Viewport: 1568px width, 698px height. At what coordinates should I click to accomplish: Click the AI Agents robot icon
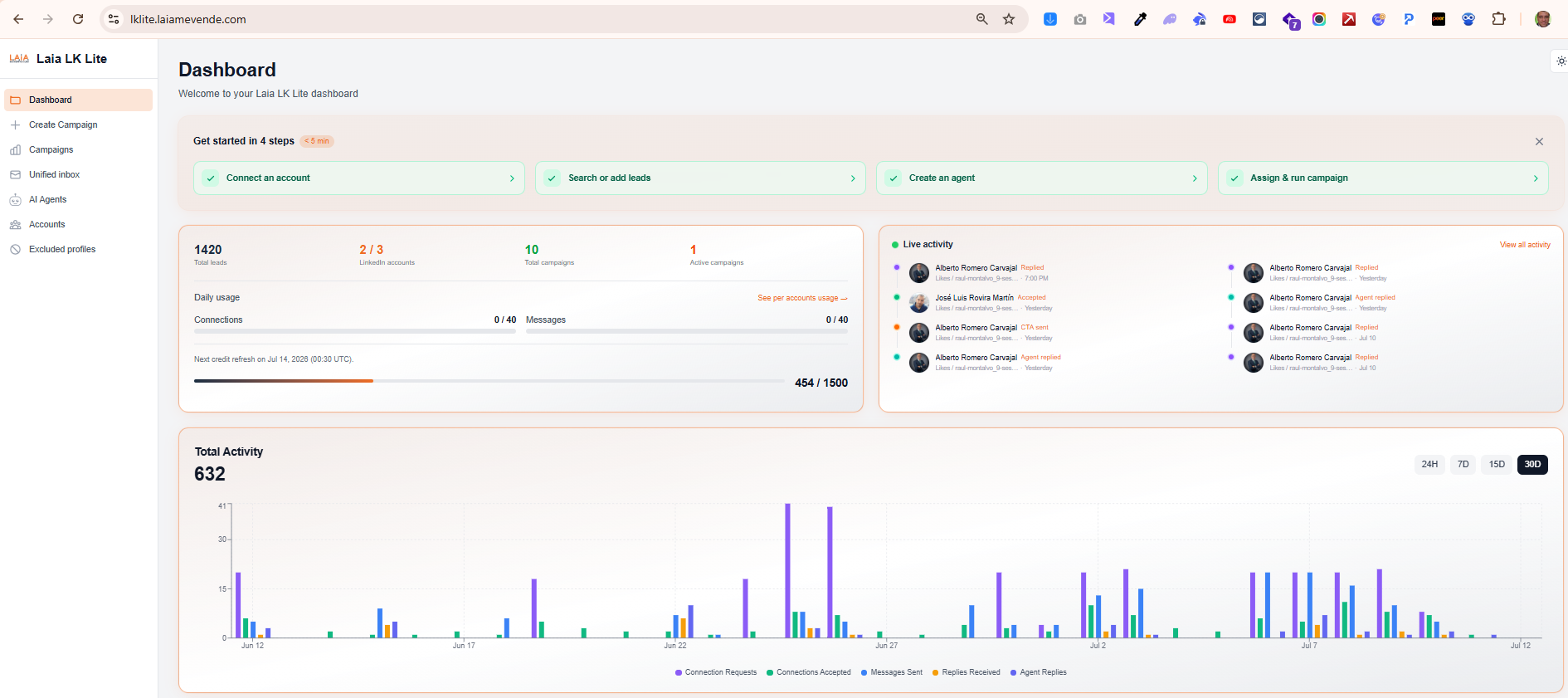coord(15,200)
